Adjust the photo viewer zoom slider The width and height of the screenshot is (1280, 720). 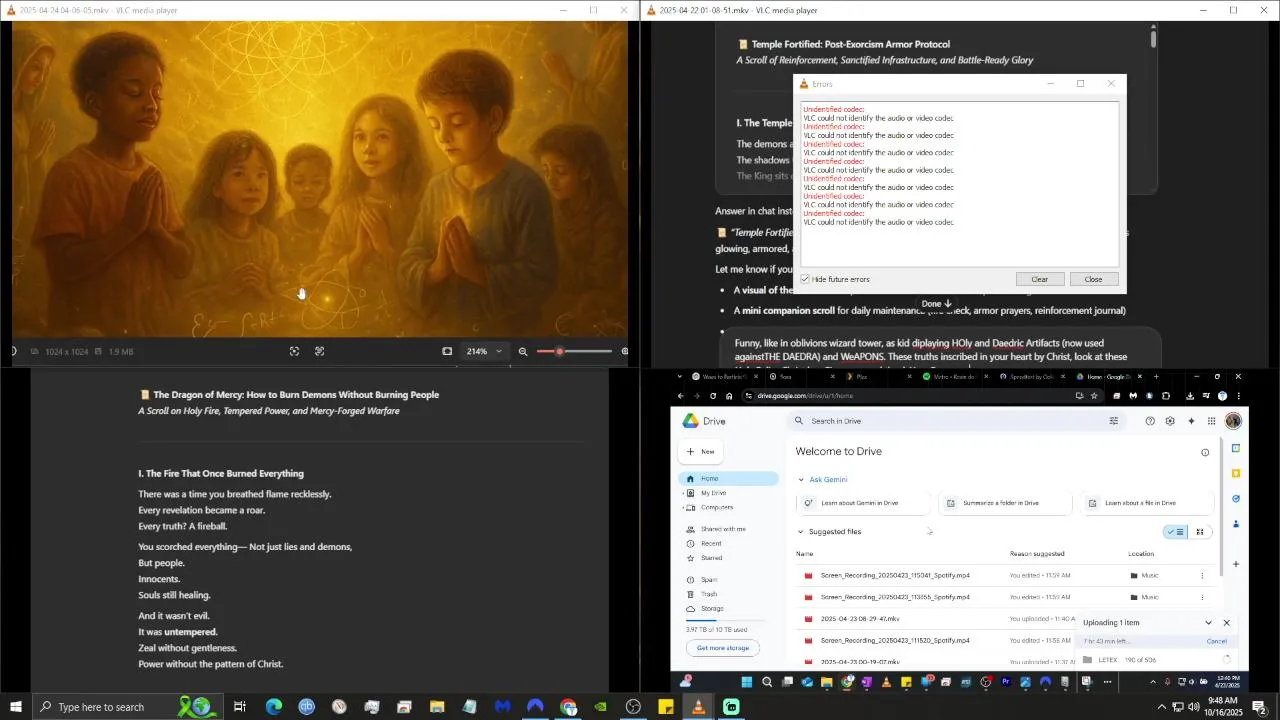tap(574, 352)
